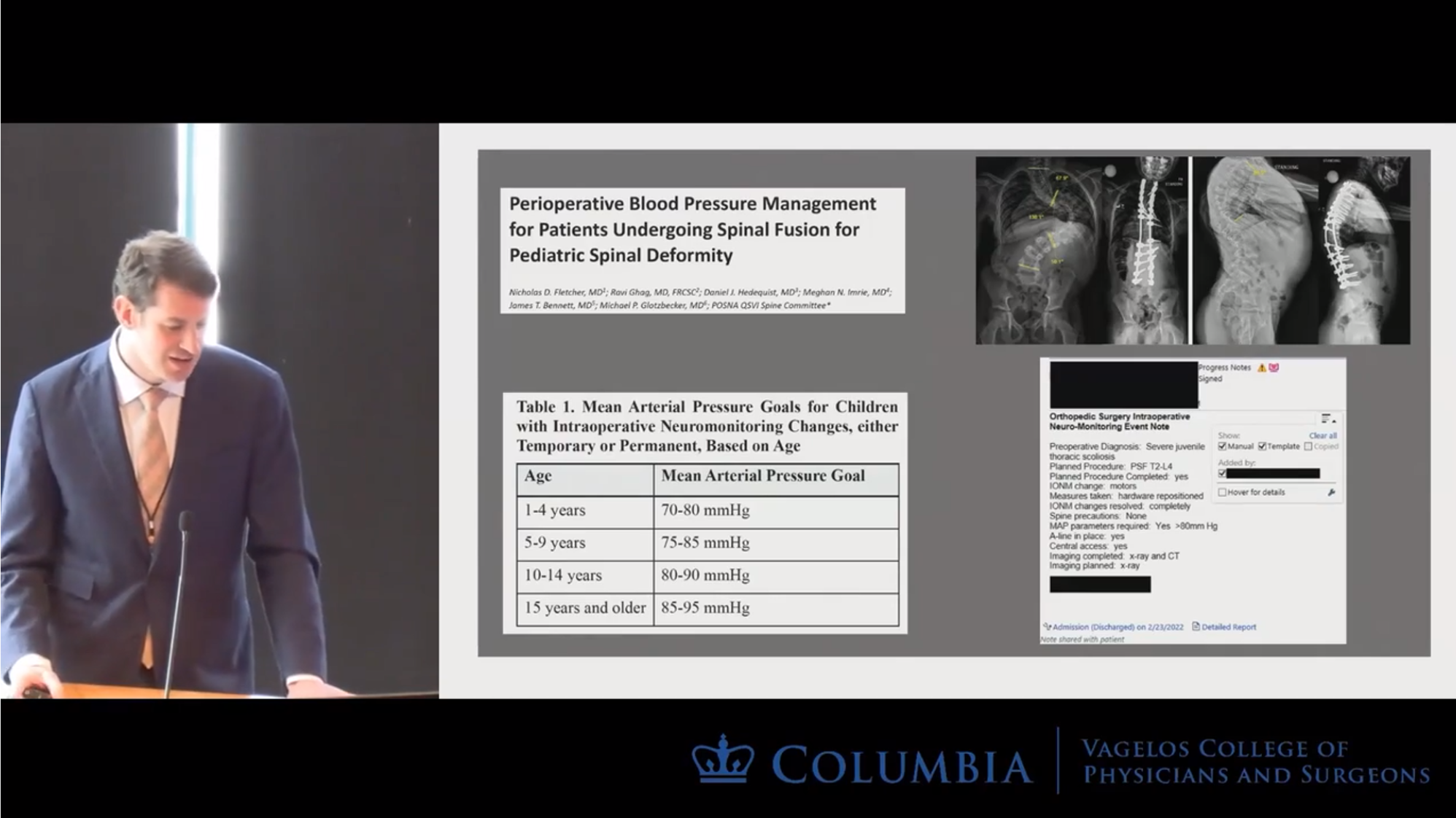1456x818 pixels.
Task: Open the Detailed Report link
Action: click(1228, 627)
